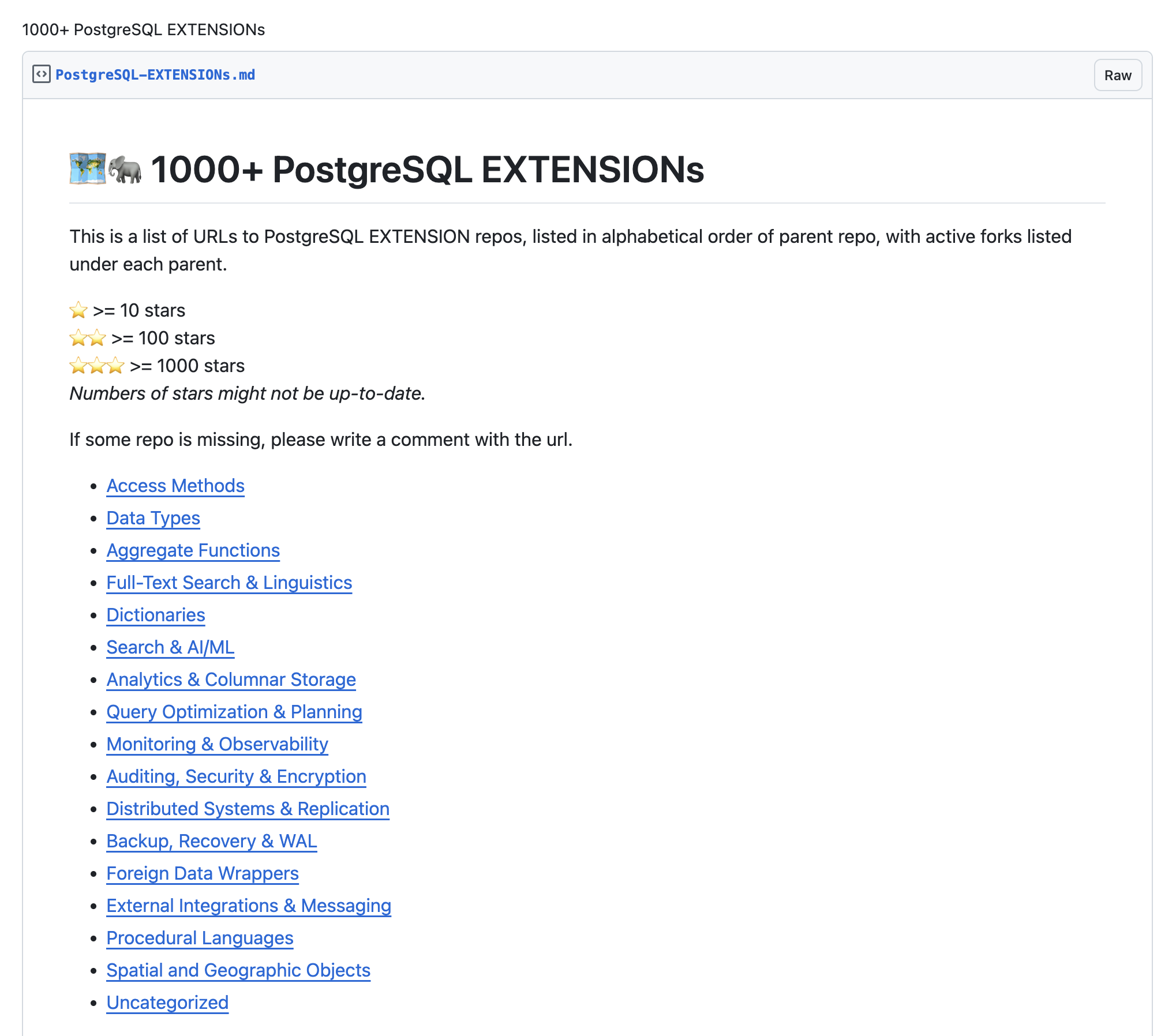This screenshot has width=1176, height=1036.
Task: Jump to Monitoring & Observability
Action: (x=218, y=744)
